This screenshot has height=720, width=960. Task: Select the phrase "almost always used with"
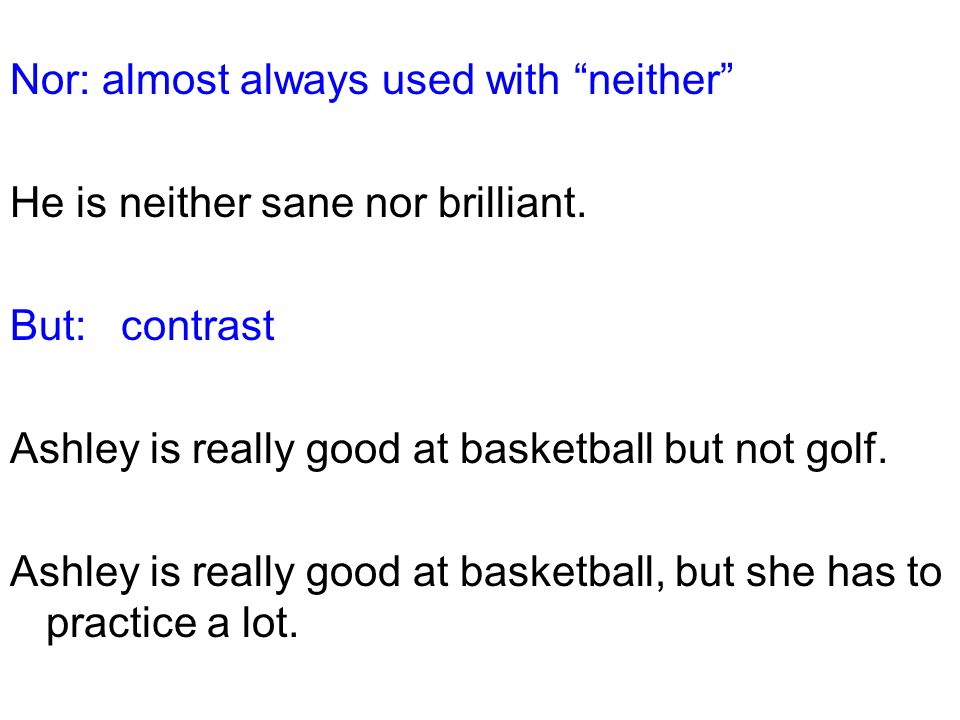[331, 82]
